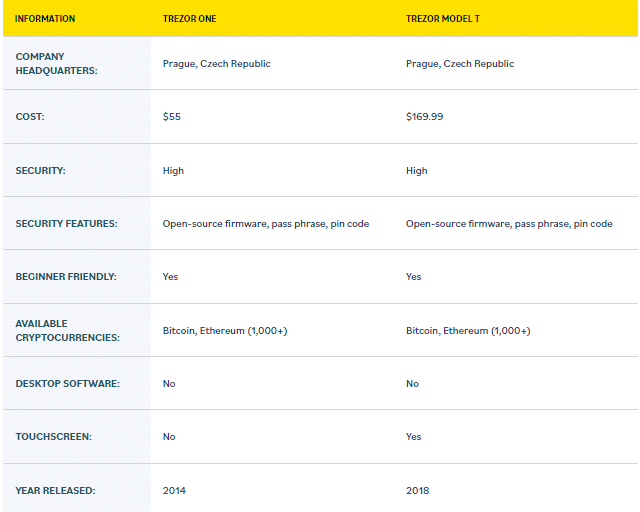Select the TREZOR ONE column header
The width and height of the screenshot is (640, 512).
(189, 19)
